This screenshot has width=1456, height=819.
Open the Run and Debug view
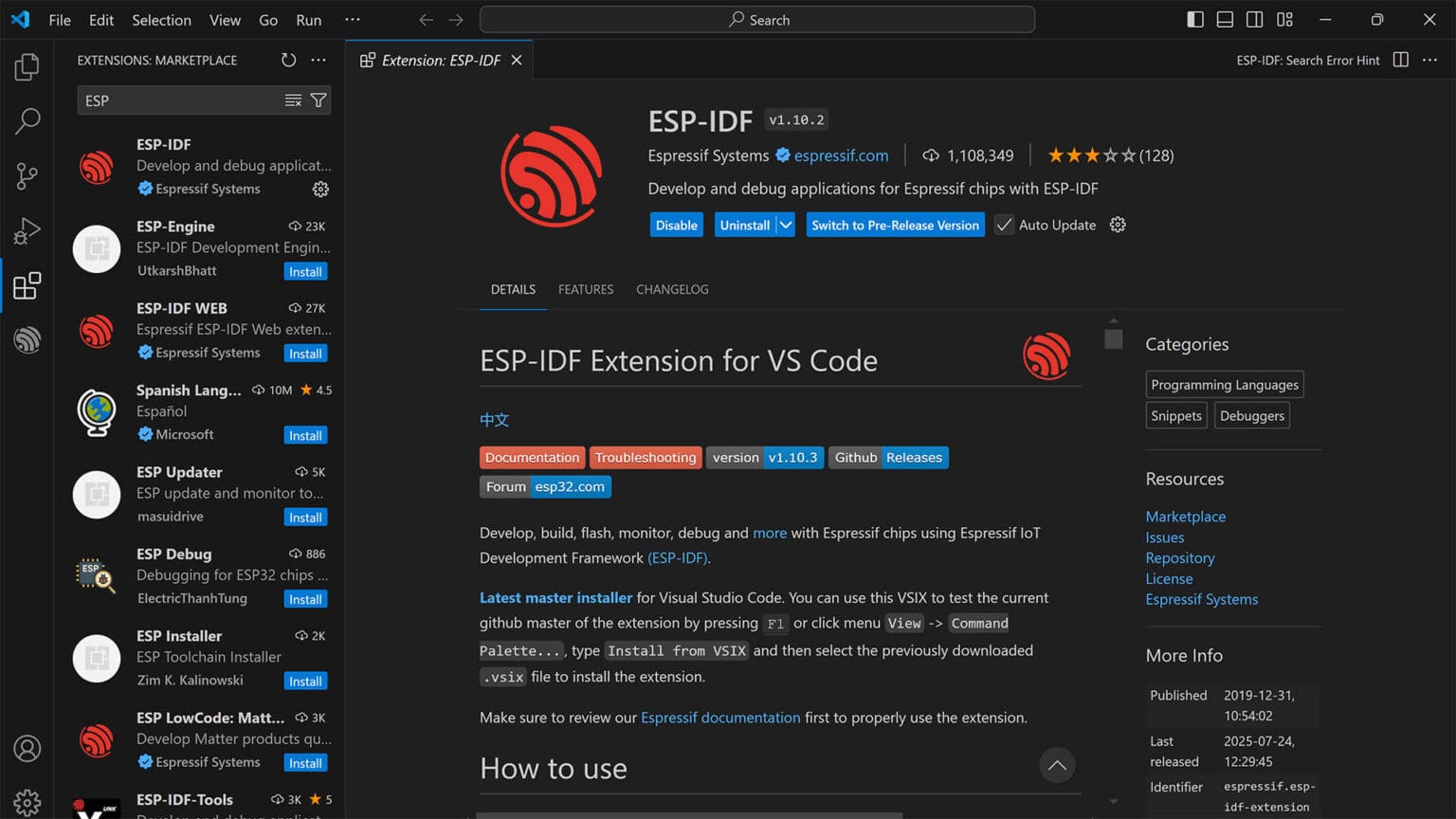27,230
